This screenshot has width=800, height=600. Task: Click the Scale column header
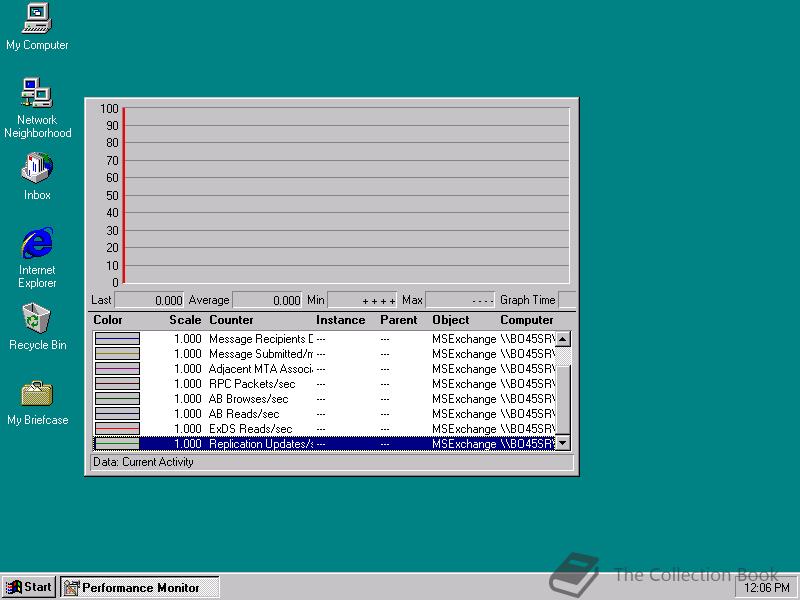point(185,320)
